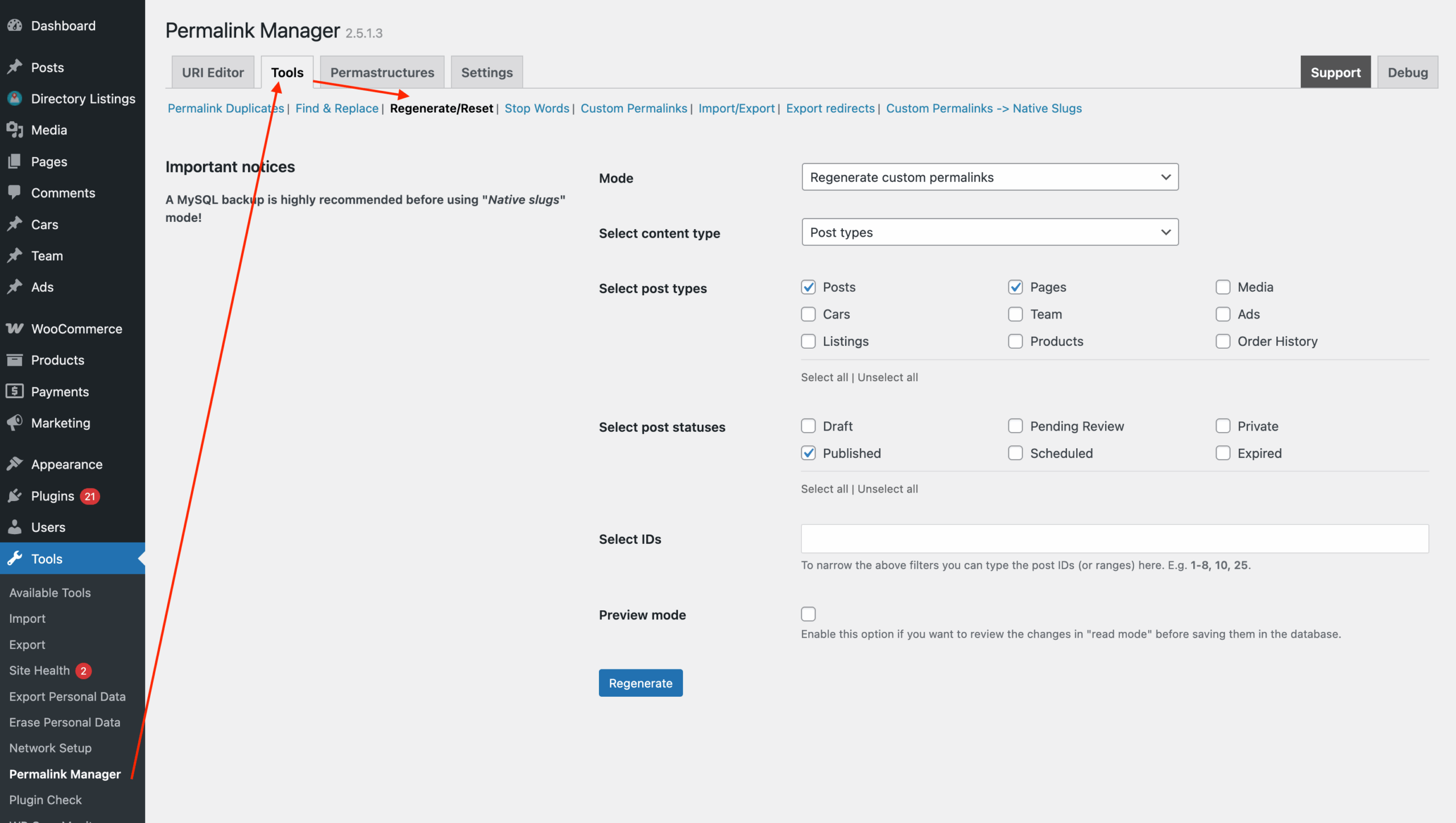Click the Site Health 2 badge
This screenshot has height=823, width=1456.
[84, 671]
